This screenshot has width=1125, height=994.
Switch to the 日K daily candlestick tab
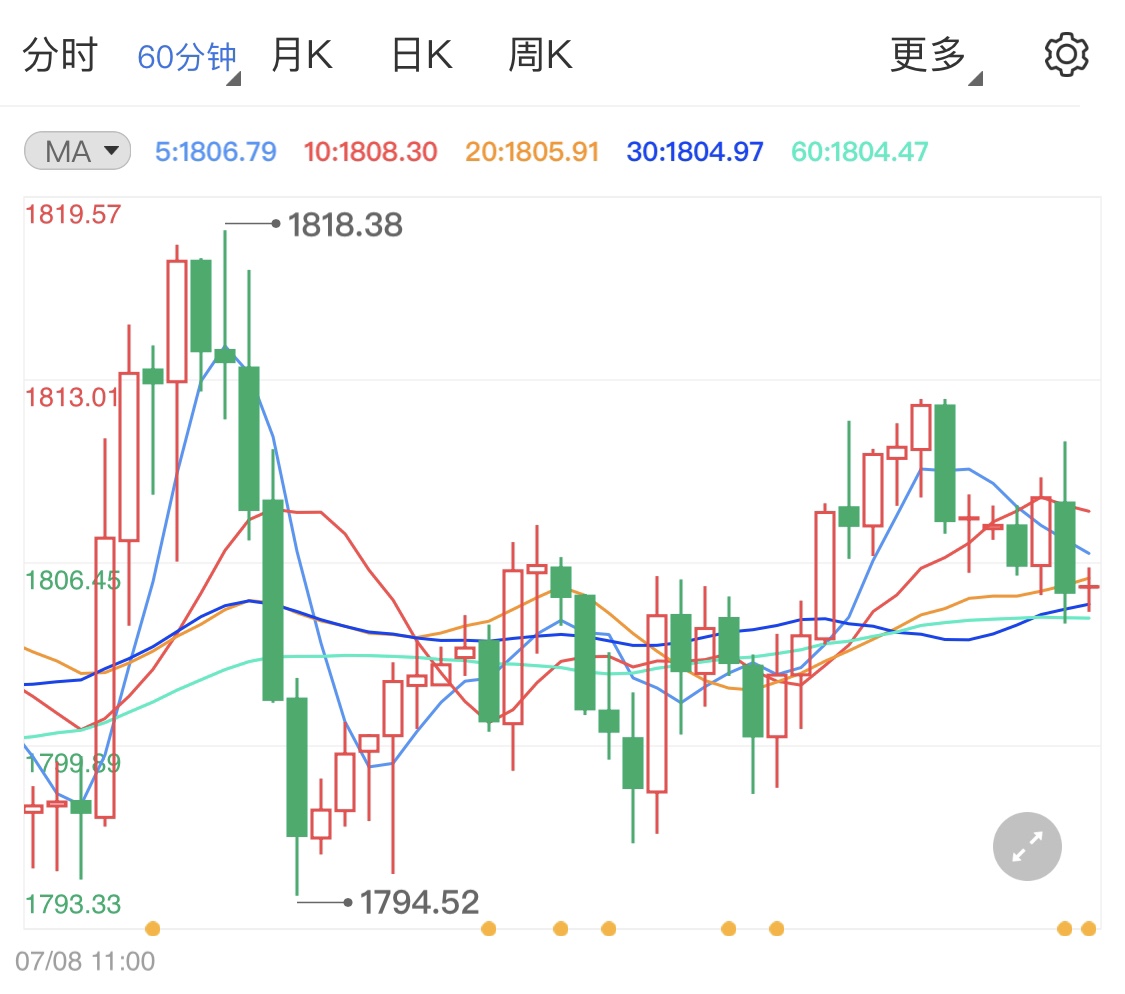tap(421, 54)
